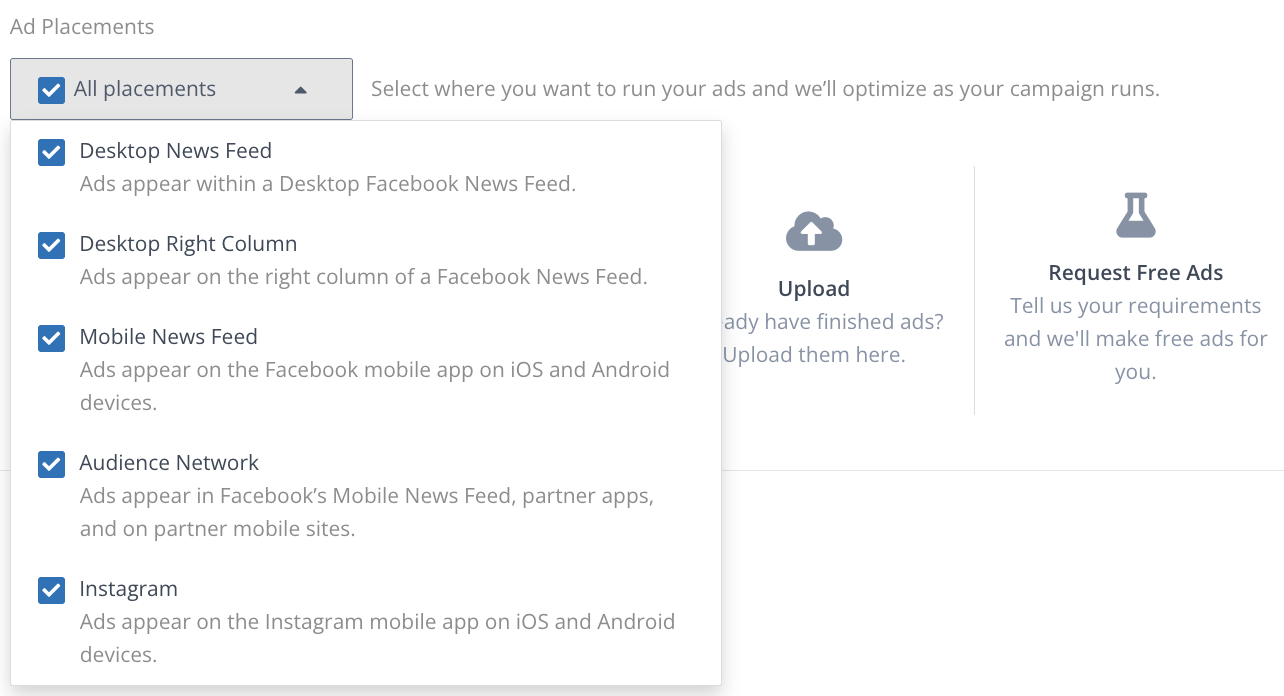Turn off the Instagram placement checkbox
The width and height of the screenshot is (1284, 696).
pyautogui.click(x=51, y=590)
